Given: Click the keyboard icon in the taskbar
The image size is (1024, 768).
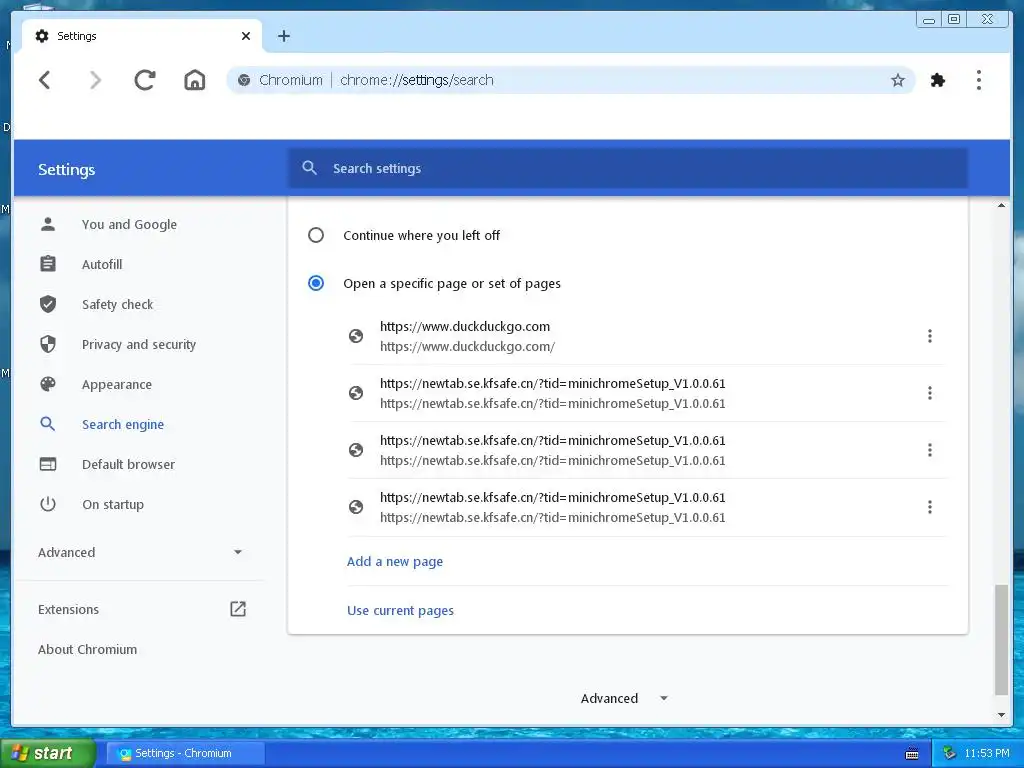Looking at the screenshot, I should 912,754.
